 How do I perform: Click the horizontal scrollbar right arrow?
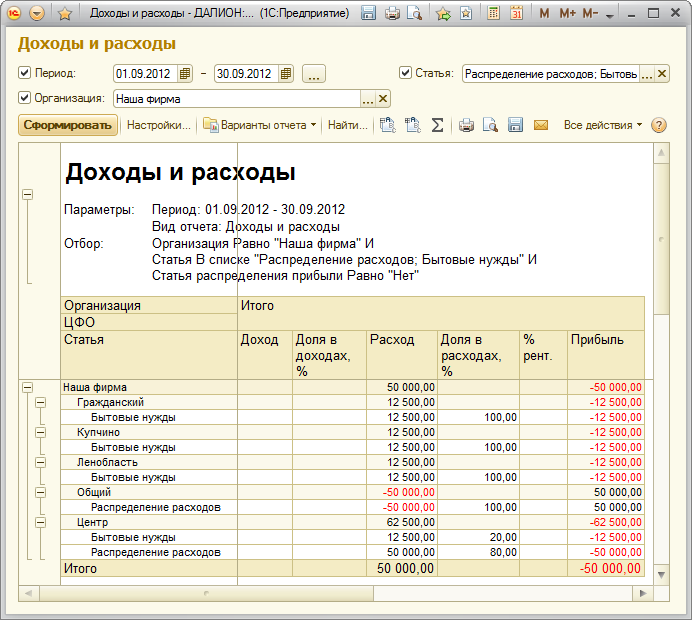[643, 594]
